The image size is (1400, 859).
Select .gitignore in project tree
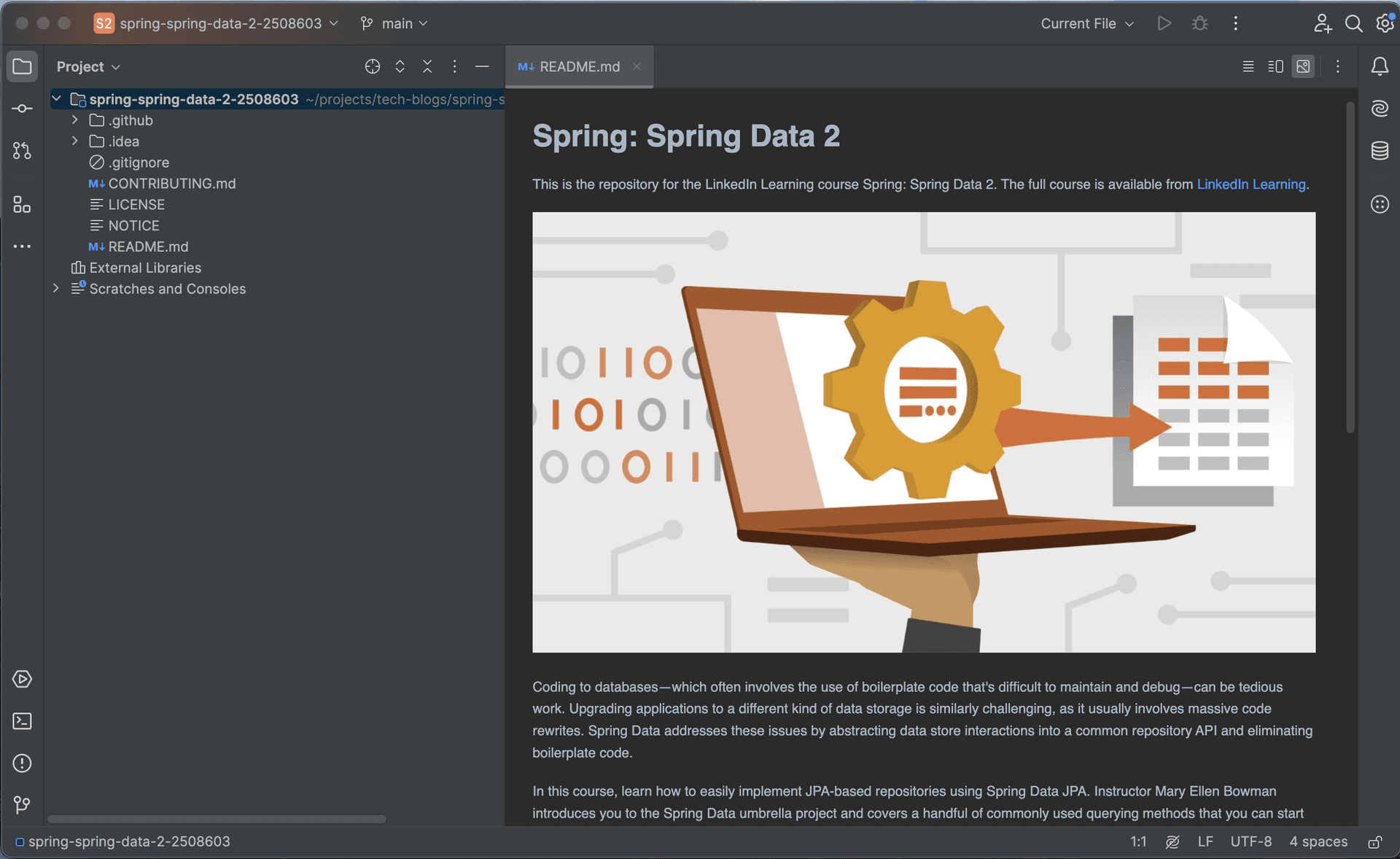[139, 162]
